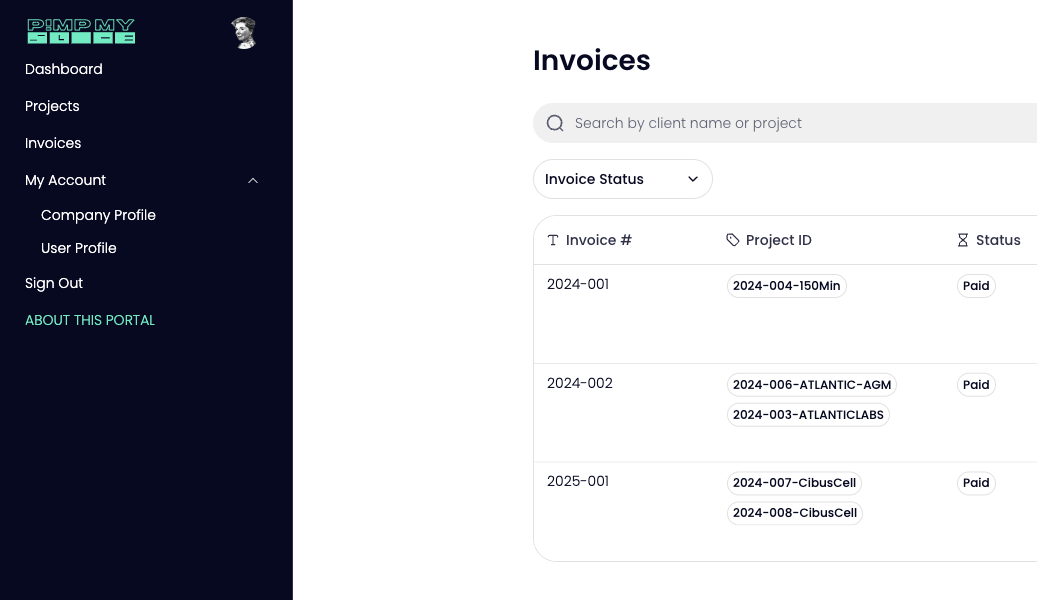Collapse the My Account section
The width and height of the screenshot is (1037, 600).
click(253, 180)
